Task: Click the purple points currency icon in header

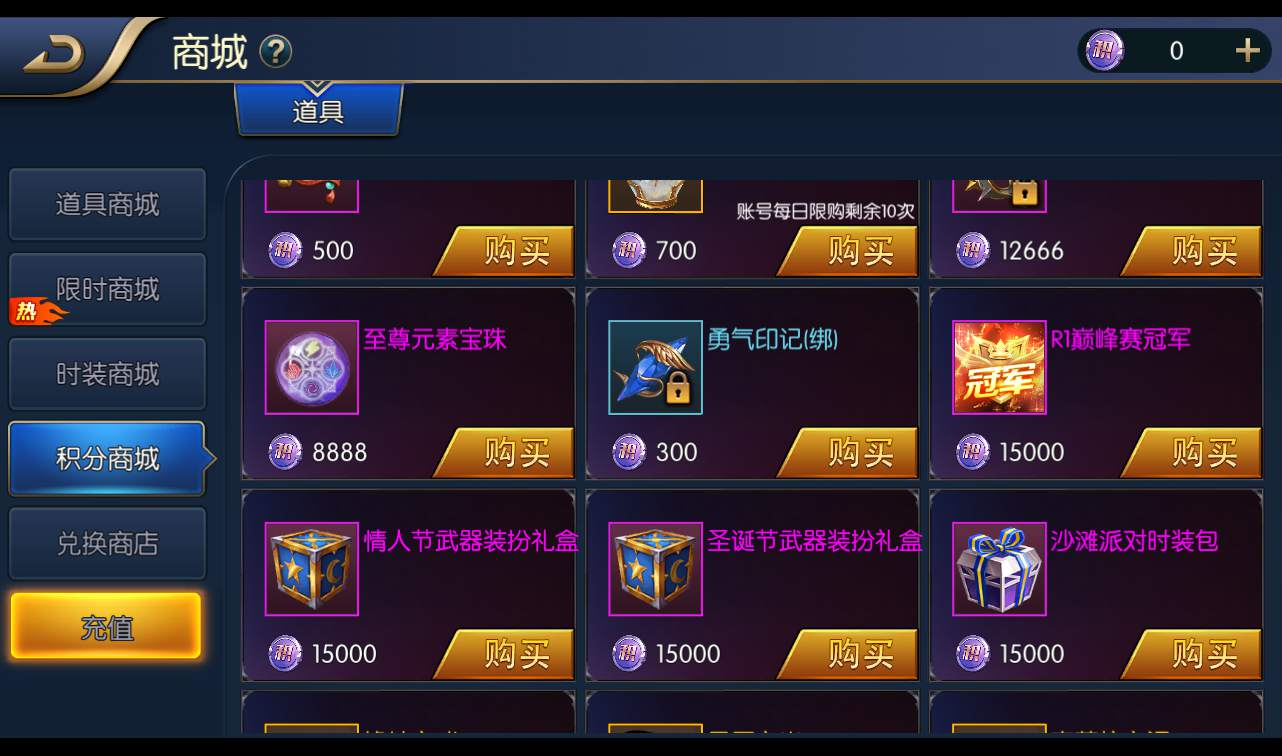Action: 1105,50
